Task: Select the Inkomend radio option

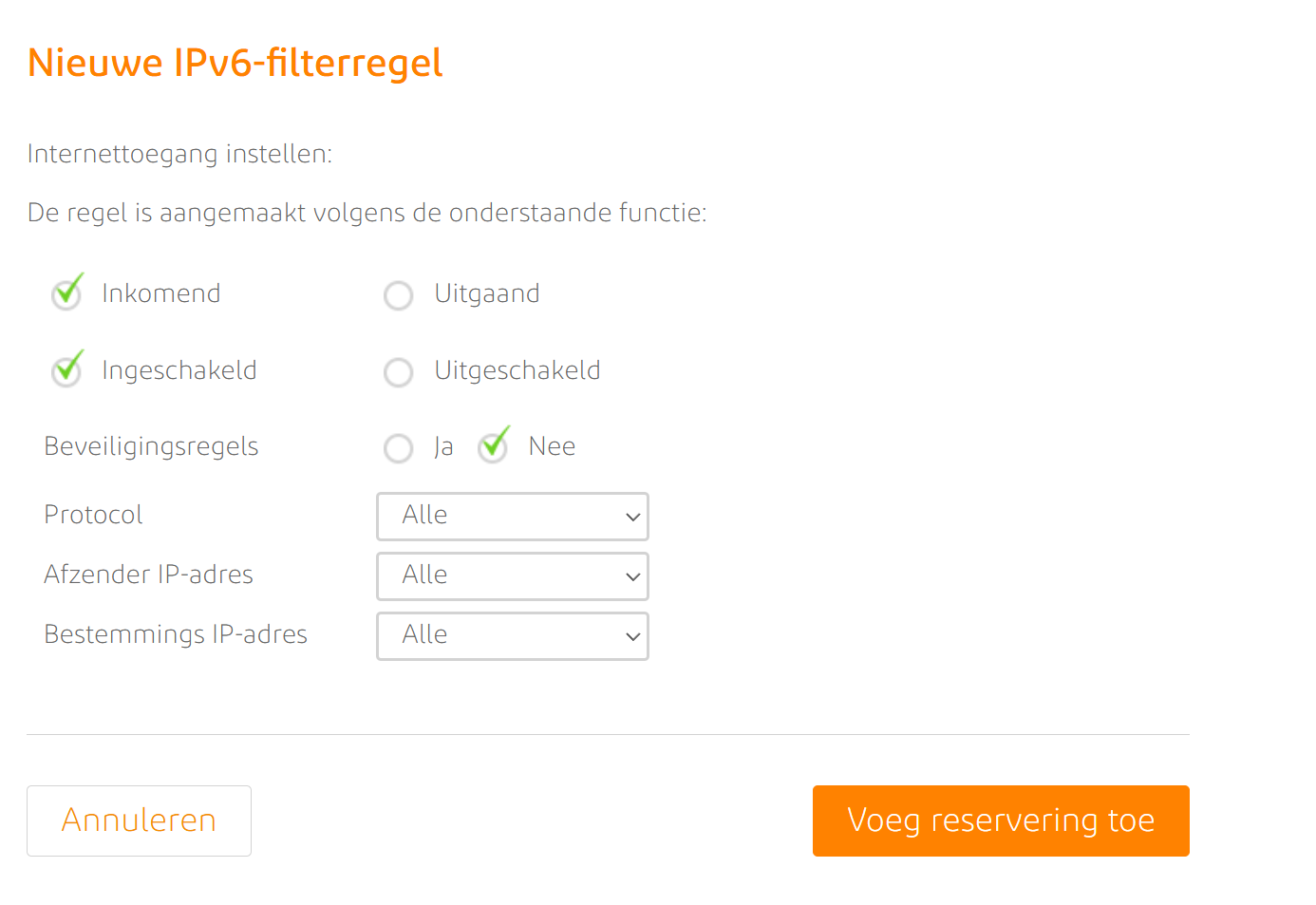Action: [x=67, y=294]
